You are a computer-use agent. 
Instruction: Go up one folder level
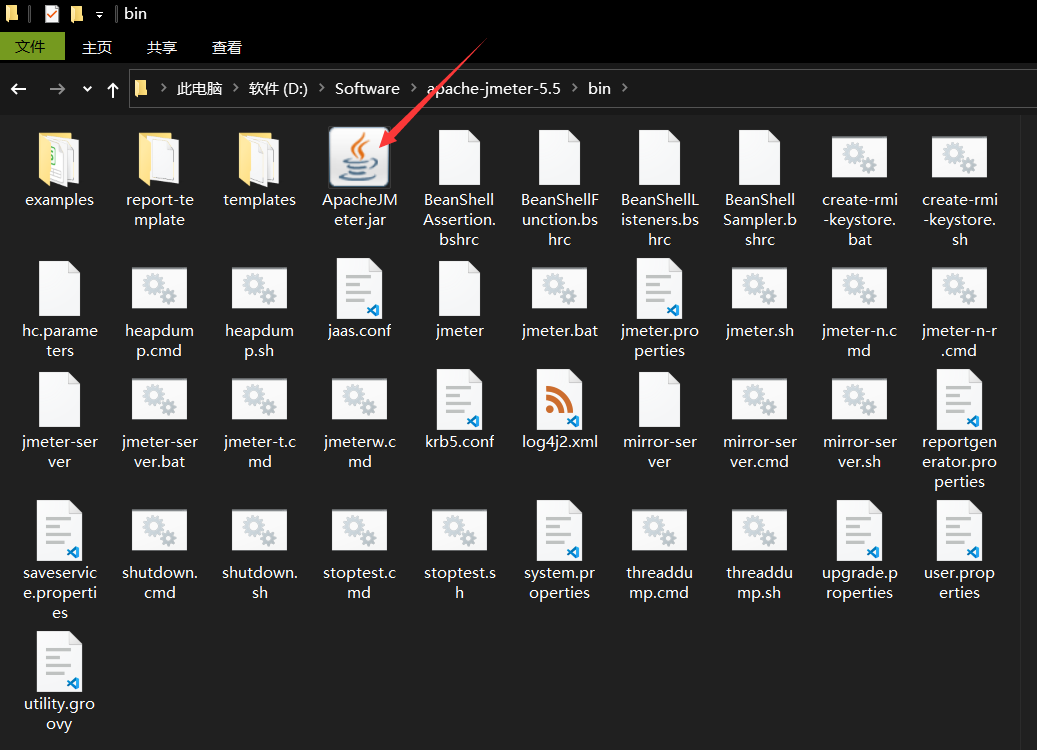[112, 89]
